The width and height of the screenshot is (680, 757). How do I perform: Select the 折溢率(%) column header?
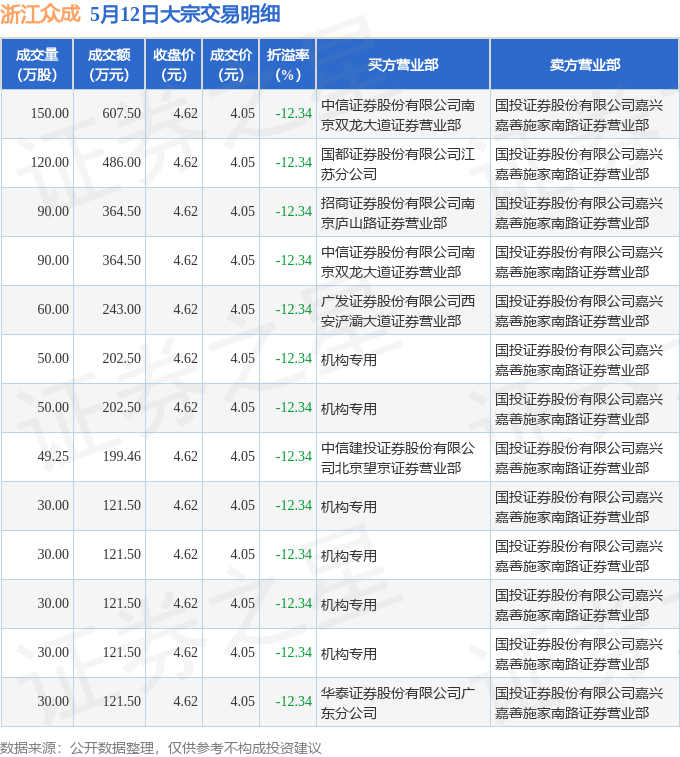[288, 65]
